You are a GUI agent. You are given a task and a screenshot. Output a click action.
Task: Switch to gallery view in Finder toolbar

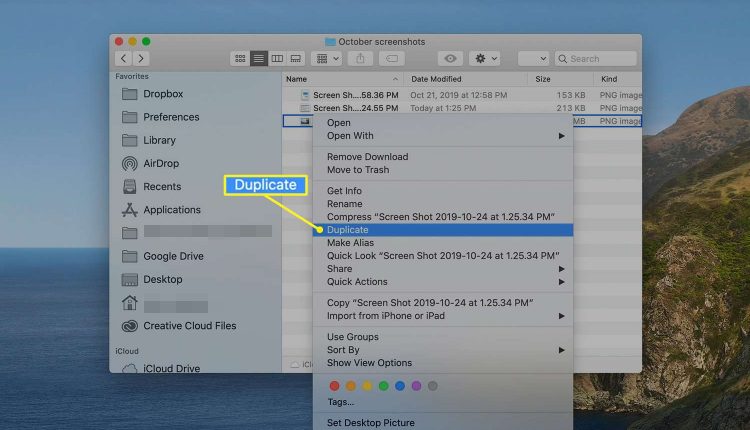click(x=296, y=58)
